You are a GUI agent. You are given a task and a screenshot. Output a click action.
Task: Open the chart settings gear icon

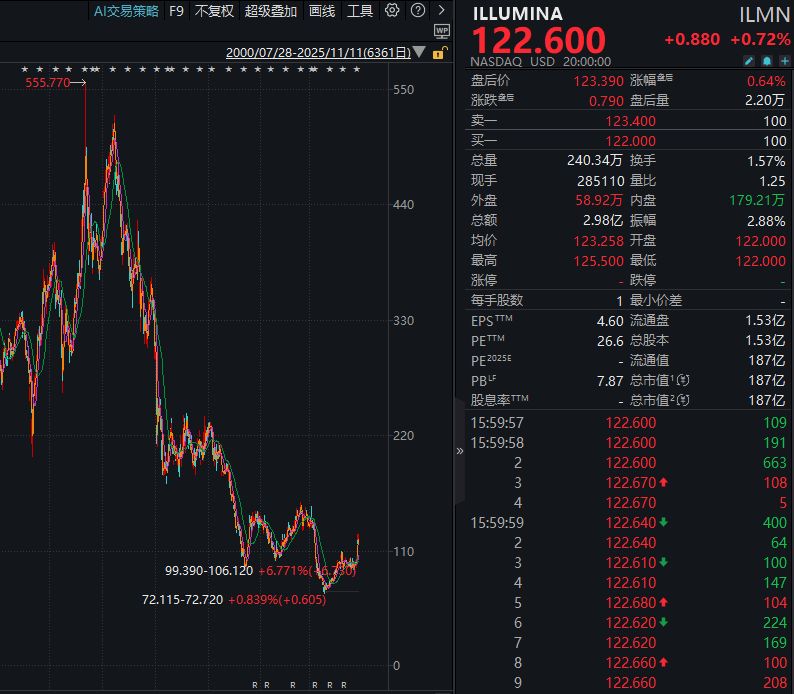pos(392,11)
